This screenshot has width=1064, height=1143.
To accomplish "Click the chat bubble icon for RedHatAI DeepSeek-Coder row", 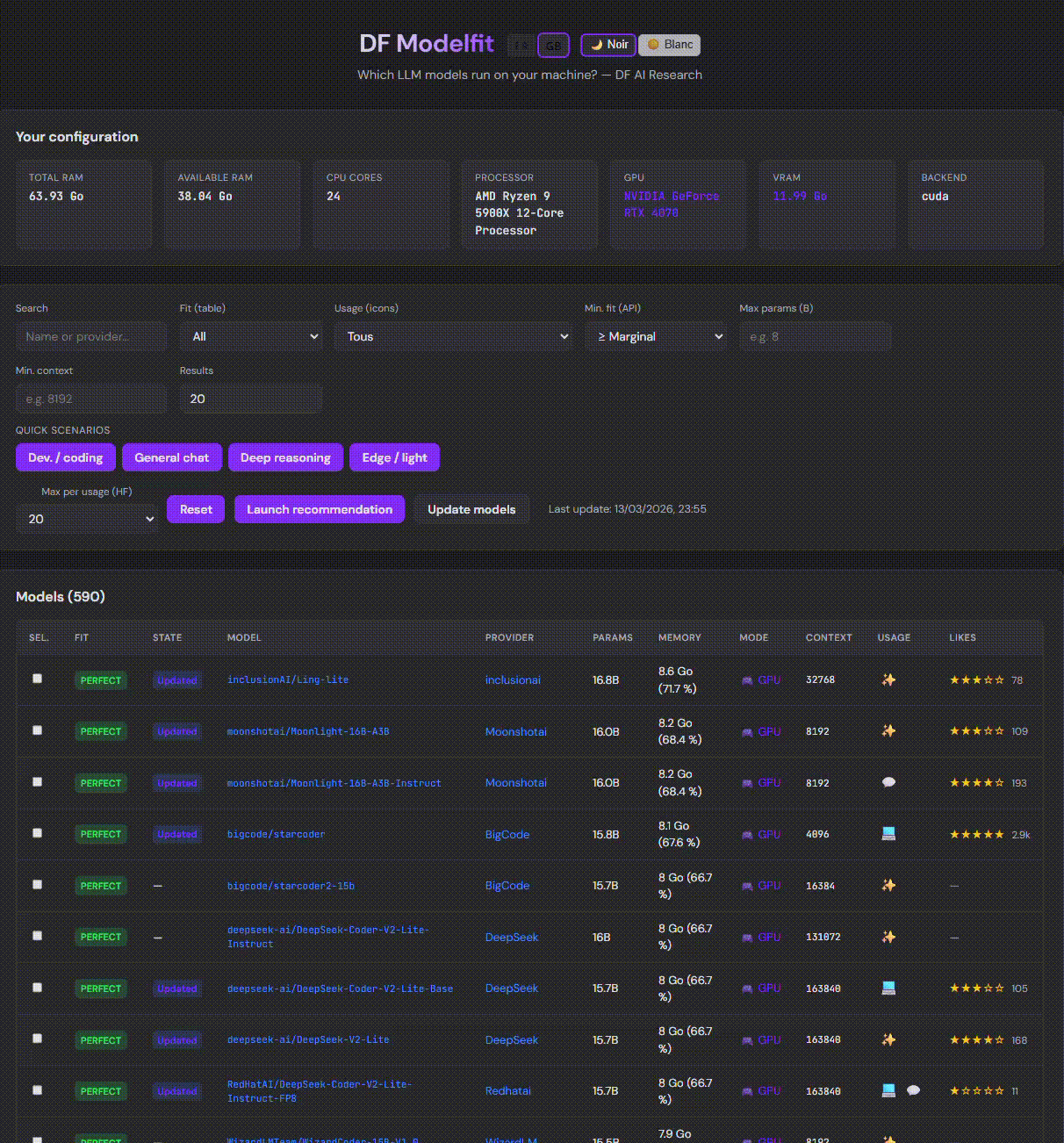I will pyautogui.click(x=913, y=1090).
